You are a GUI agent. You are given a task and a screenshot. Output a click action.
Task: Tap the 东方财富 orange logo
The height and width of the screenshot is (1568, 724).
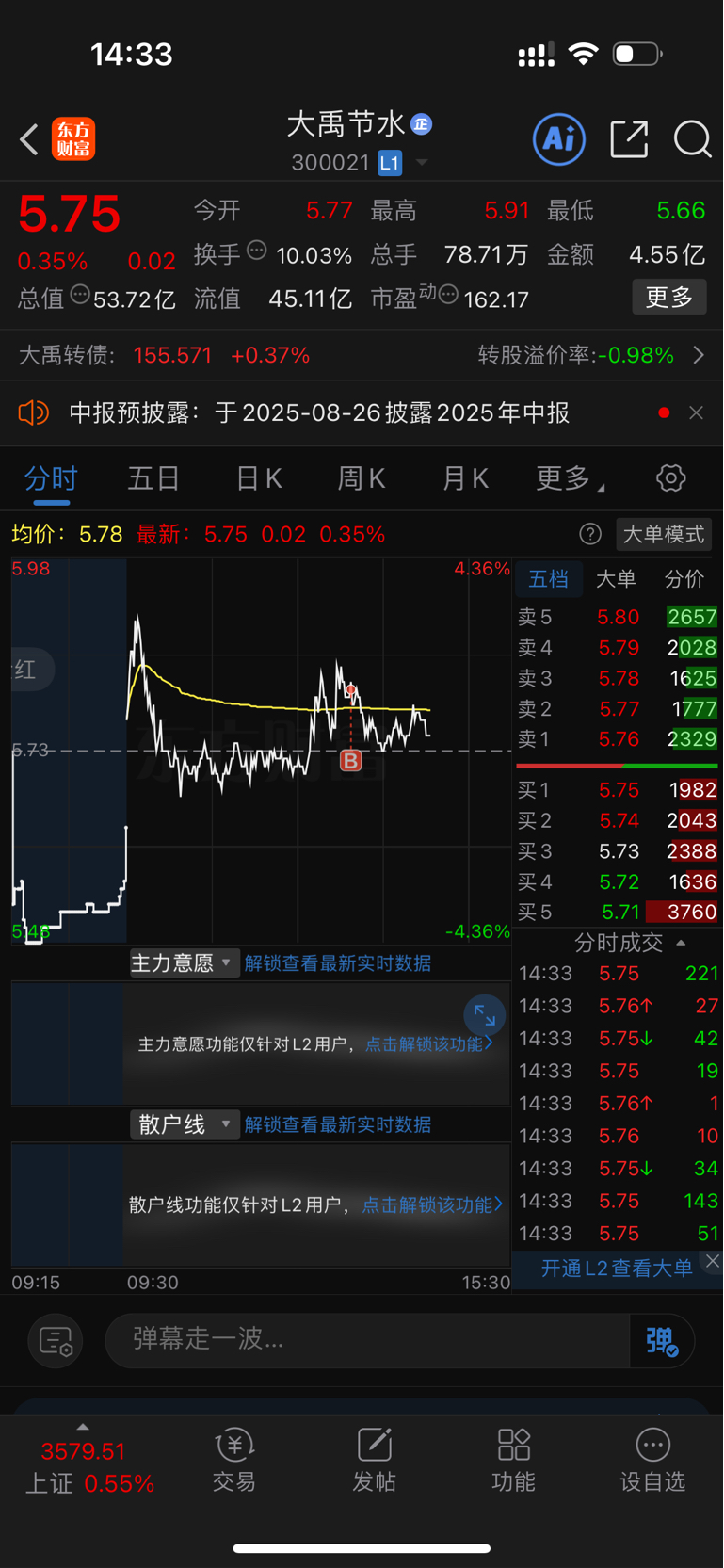click(73, 139)
